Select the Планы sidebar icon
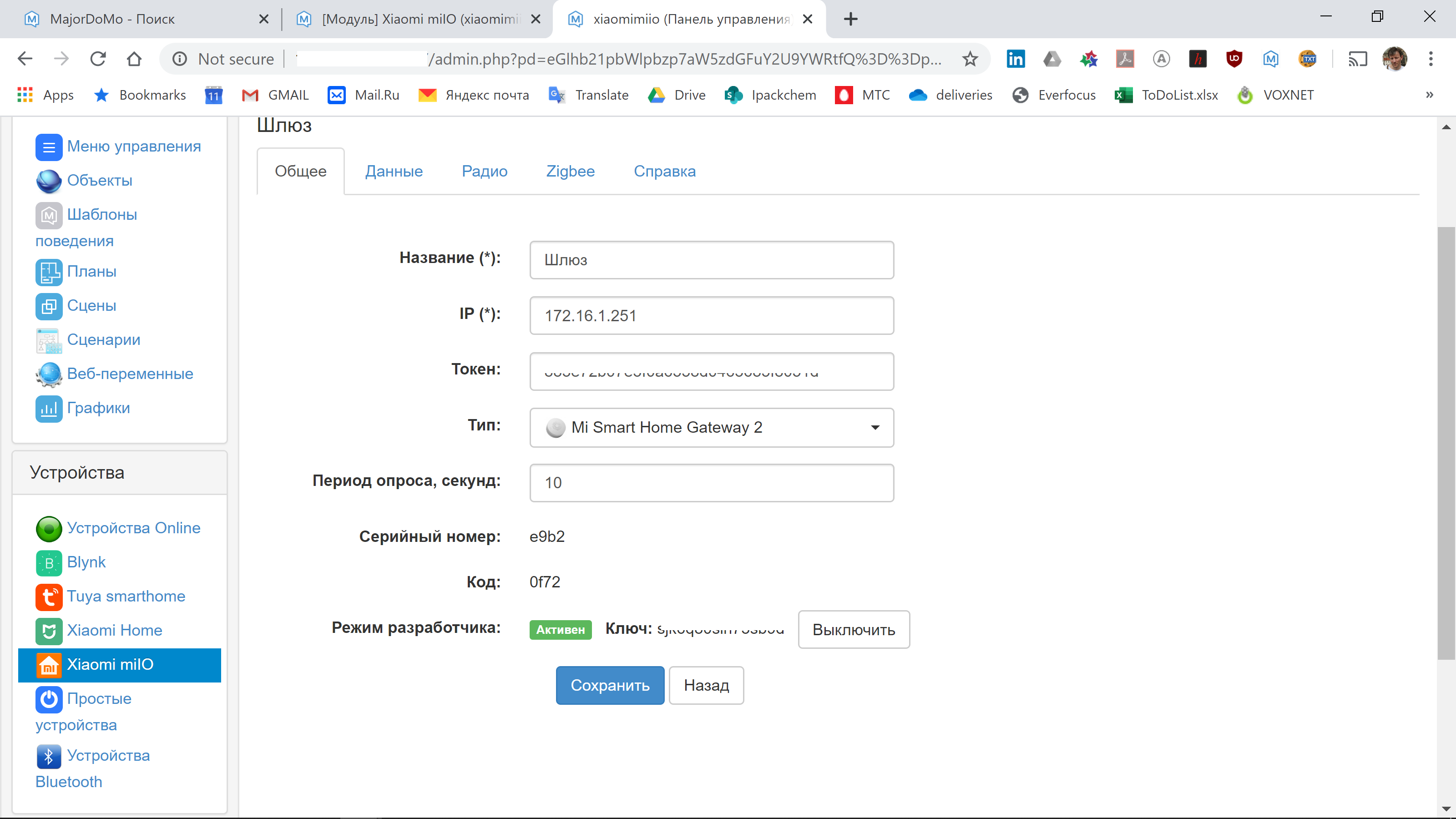 tap(49, 272)
